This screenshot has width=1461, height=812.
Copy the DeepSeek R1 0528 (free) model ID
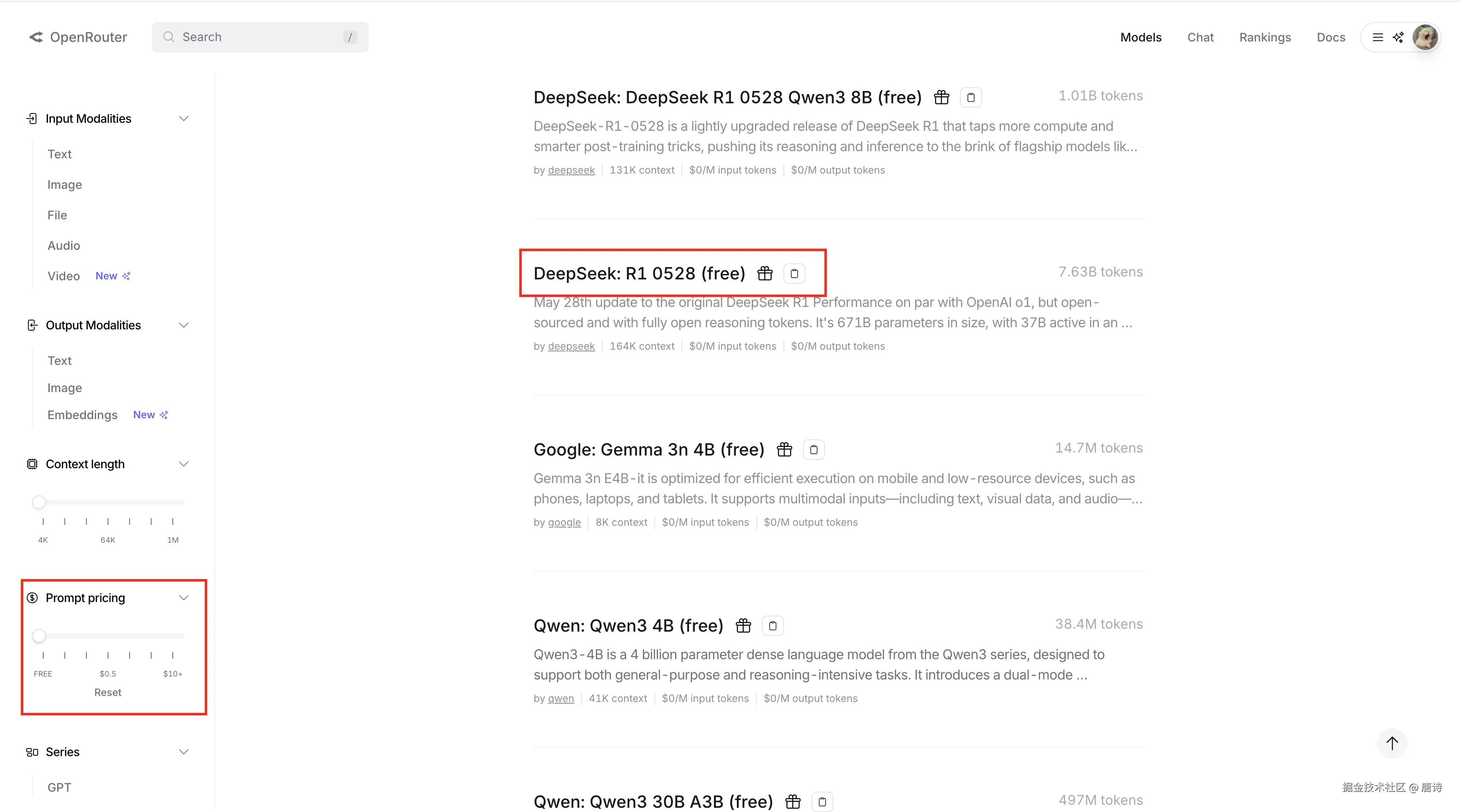[x=794, y=273]
